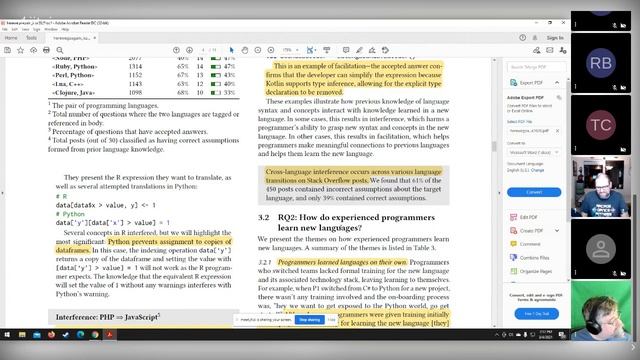Viewport: 640px width, 360px height.
Task: Collapse the right tools pane arrow
Action: [x=499, y=193]
